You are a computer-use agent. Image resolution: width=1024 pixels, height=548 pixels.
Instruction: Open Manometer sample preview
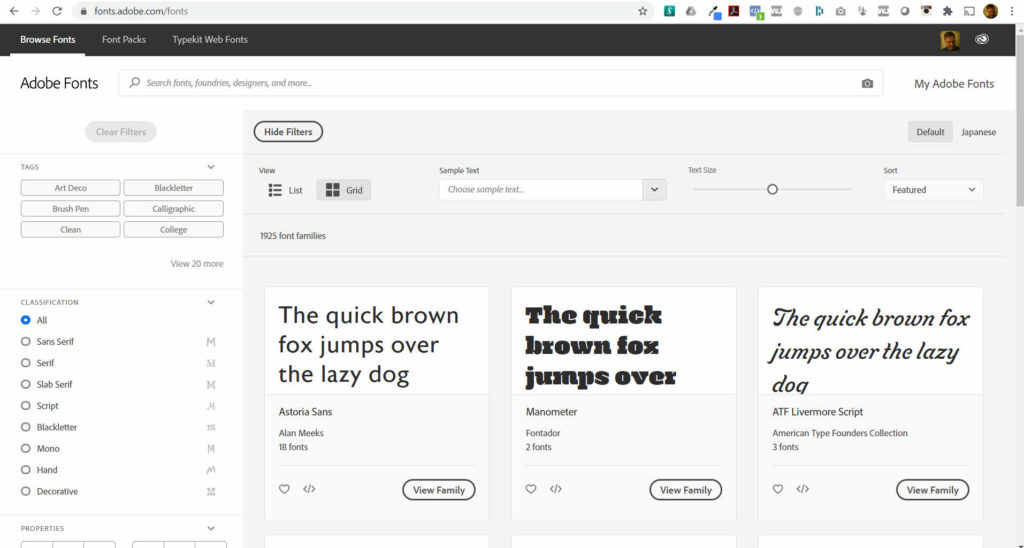click(x=624, y=341)
